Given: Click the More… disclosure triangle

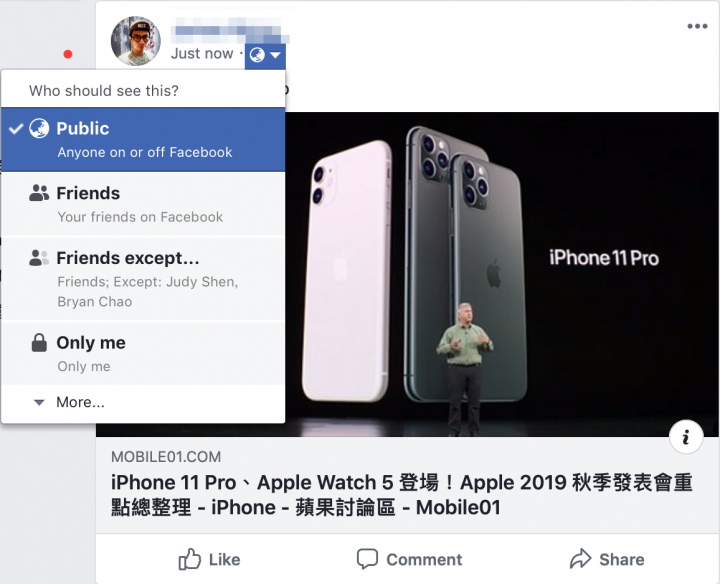Looking at the screenshot, I should [39, 403].
